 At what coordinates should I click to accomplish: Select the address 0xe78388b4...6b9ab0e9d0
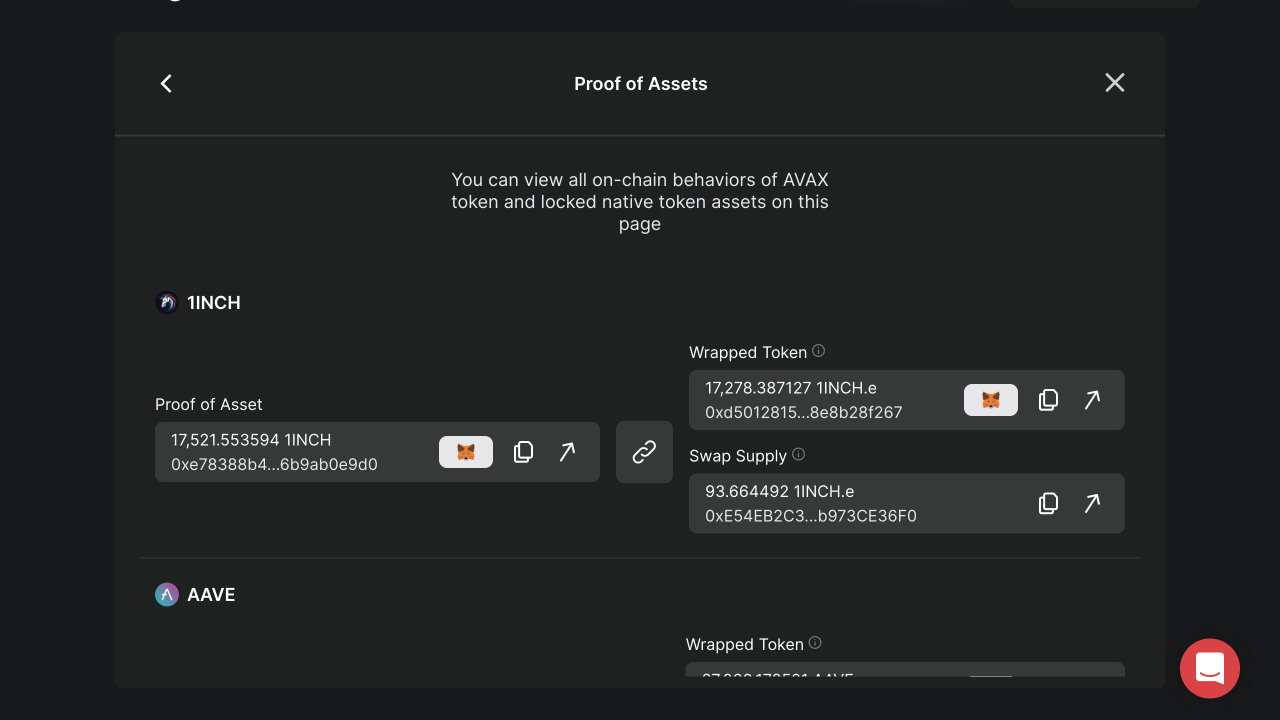[x=274, y=464]
